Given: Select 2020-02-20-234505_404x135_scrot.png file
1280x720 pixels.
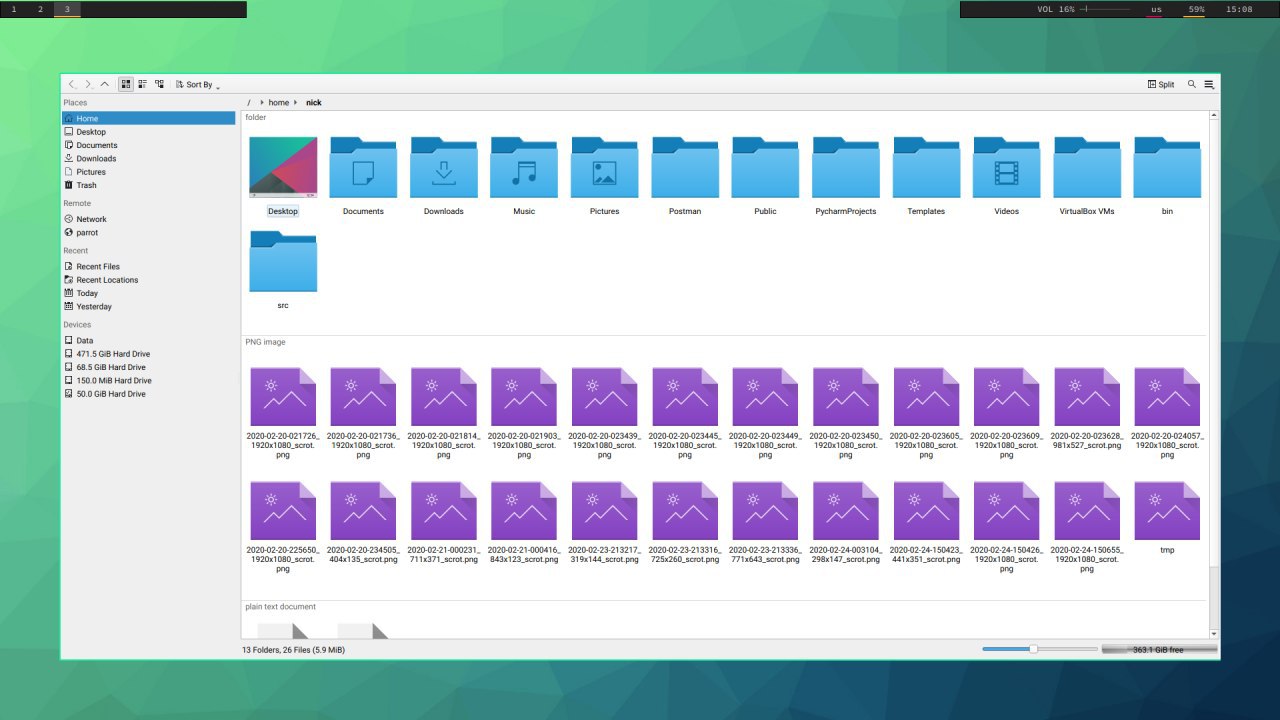Looking at the screenshot, I should point(363,511).
